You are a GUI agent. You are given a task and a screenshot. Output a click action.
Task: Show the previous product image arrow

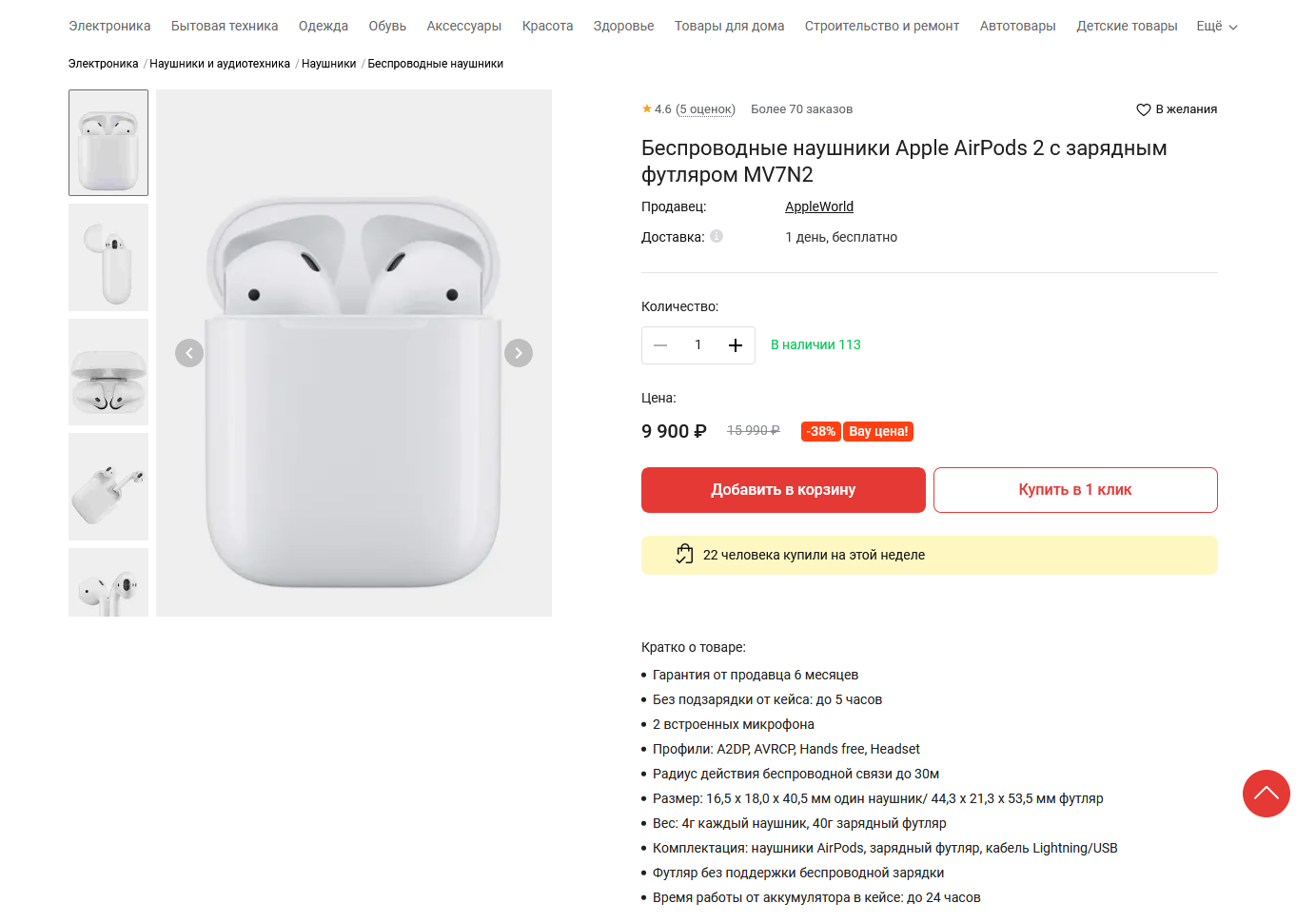pos(189,353)
